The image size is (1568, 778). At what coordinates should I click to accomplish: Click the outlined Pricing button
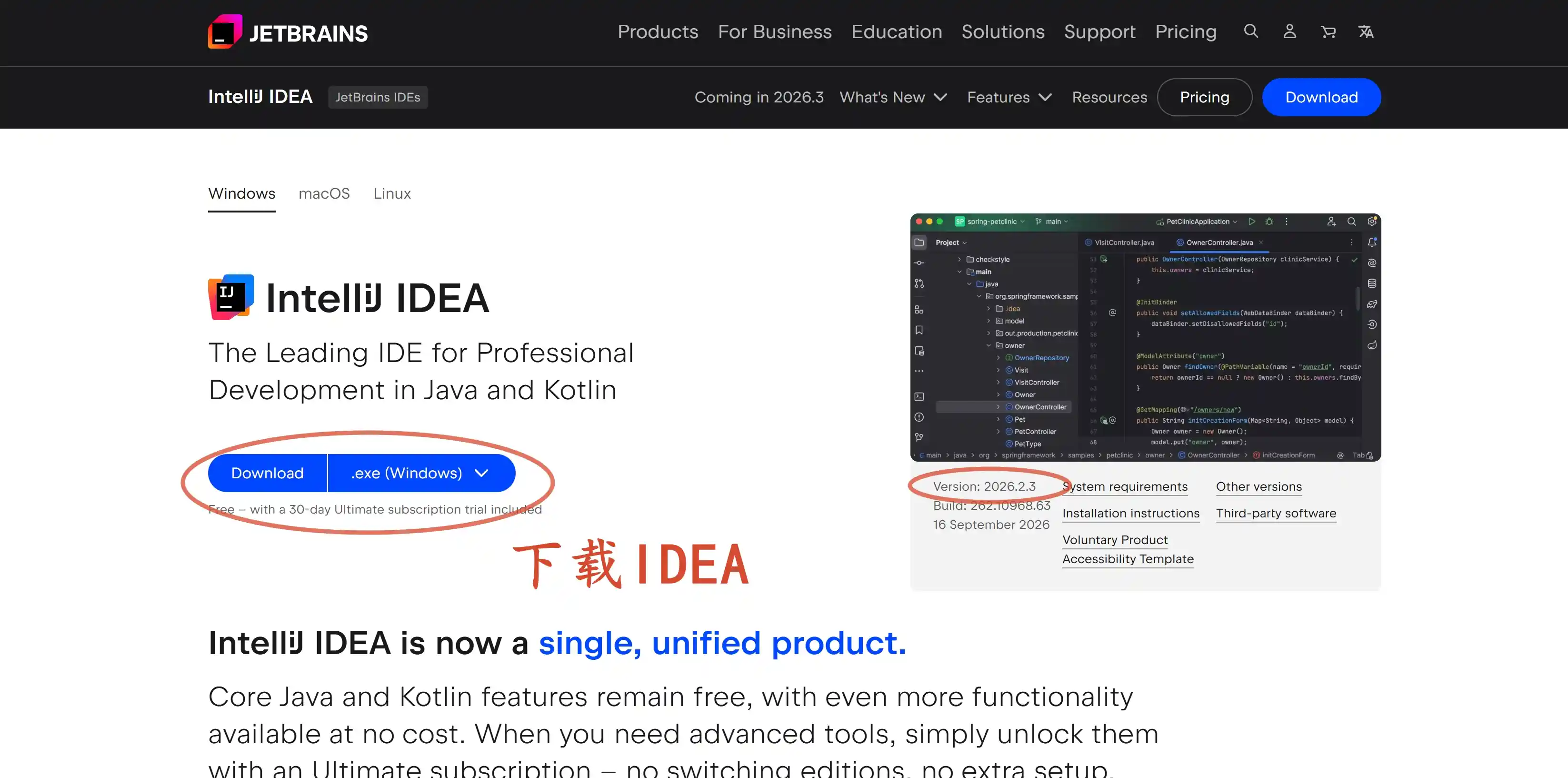click(1205, 98)
